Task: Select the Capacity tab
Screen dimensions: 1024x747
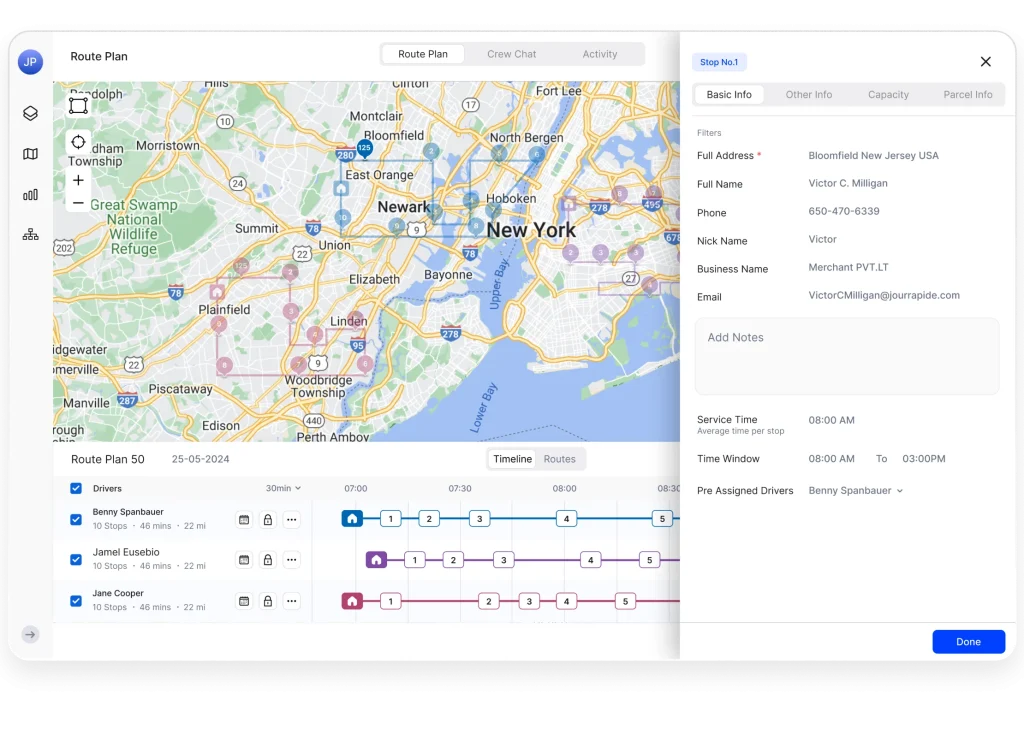Action: click(x=888, y=95)
